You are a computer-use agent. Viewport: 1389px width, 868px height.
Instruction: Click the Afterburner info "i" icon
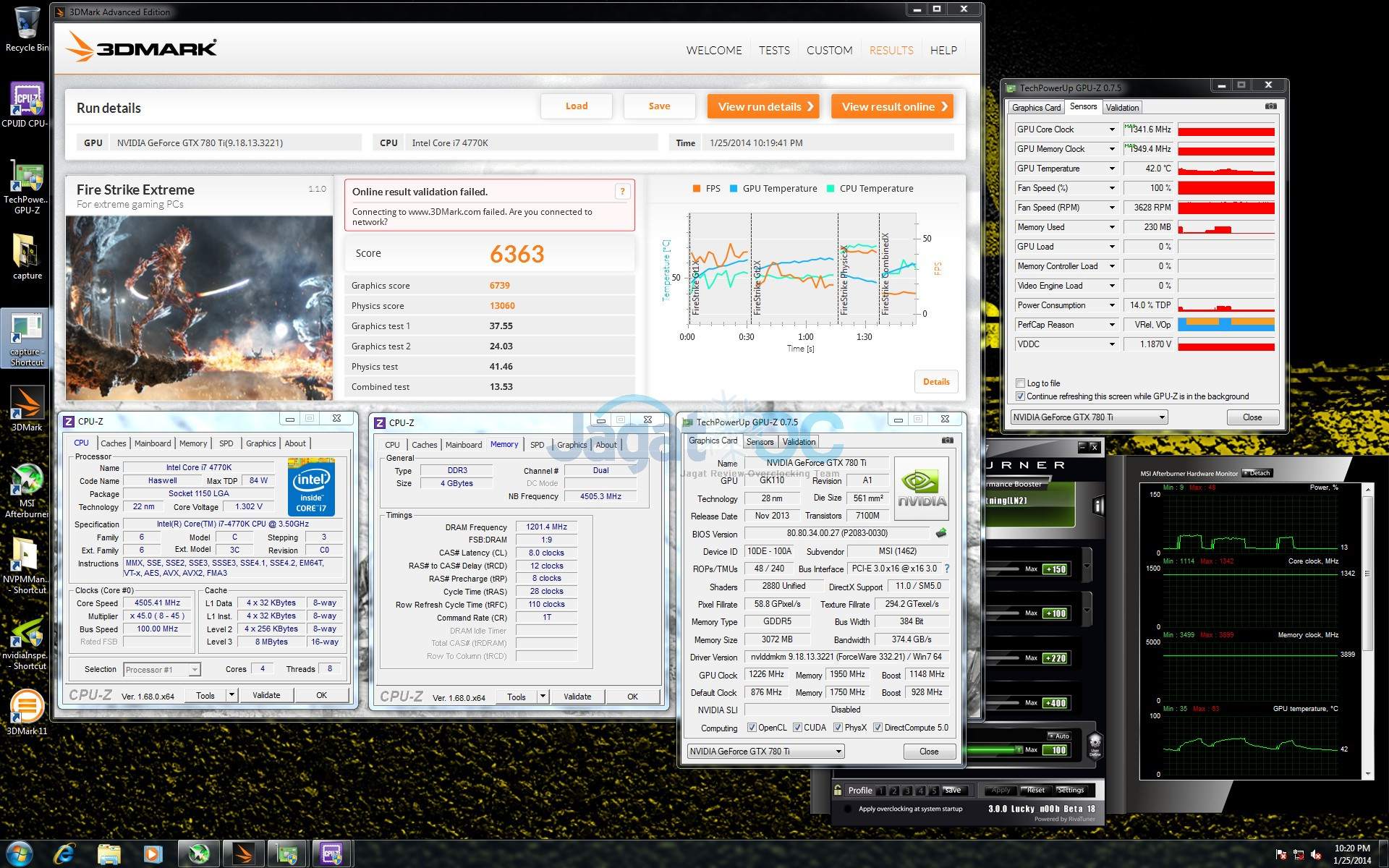pos(1098,506)
